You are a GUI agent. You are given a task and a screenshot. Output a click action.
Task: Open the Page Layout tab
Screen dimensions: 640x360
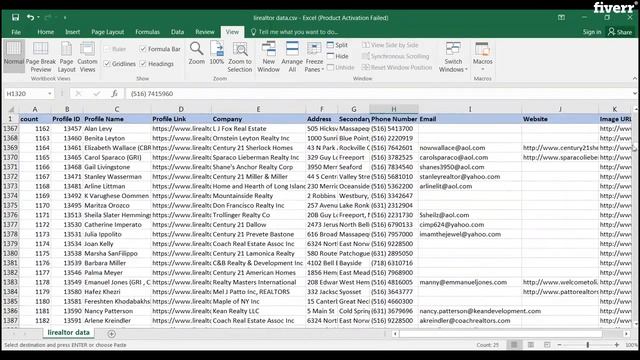point(107,32)
